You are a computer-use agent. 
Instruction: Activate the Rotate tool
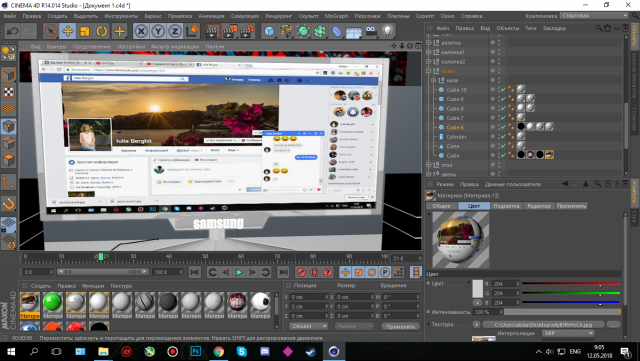pyautogui.click(x=102, y=31)
